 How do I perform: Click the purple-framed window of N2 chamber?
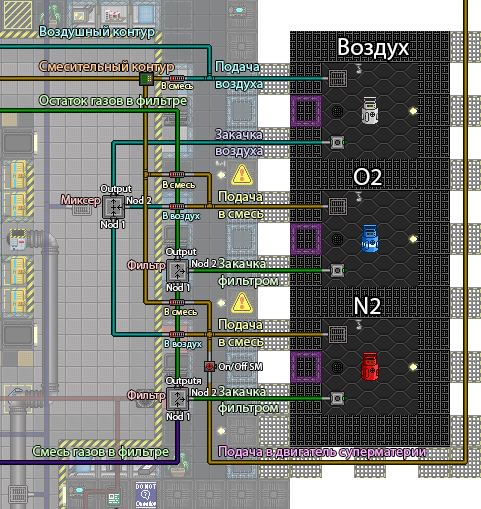(306, 366)
